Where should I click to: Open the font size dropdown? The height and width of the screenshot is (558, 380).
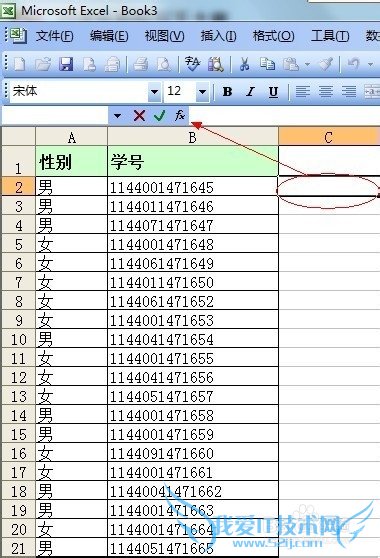(202, 92)
